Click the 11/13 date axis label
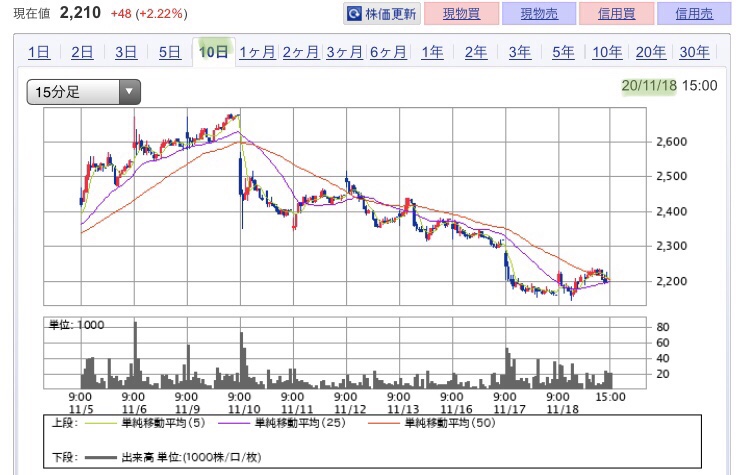This screenshot has height=475, width=737. tap(403, 409)
